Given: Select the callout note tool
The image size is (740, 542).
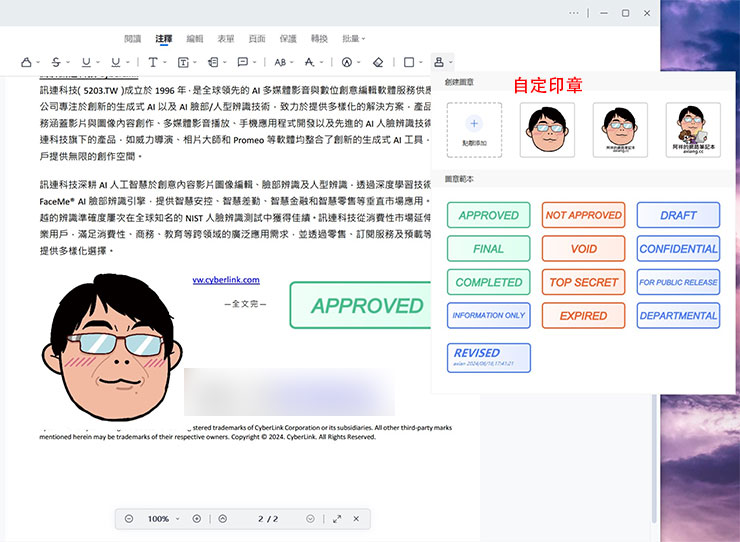Looking at the screenshot, I should pyautogui.click(x=213, y=62).
